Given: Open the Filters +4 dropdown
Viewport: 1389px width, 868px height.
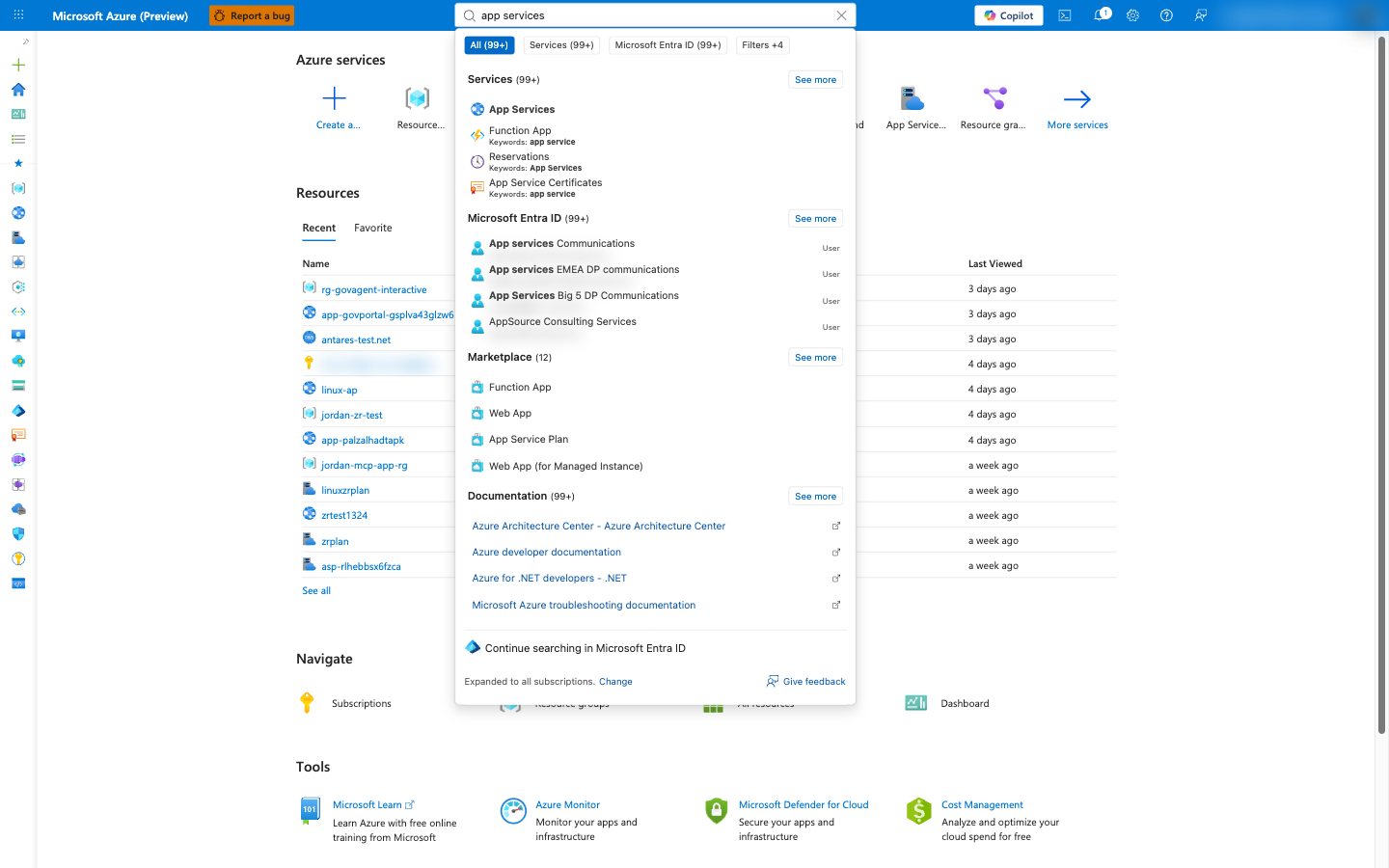Looking at the screenshot, I should pos(762,45).
